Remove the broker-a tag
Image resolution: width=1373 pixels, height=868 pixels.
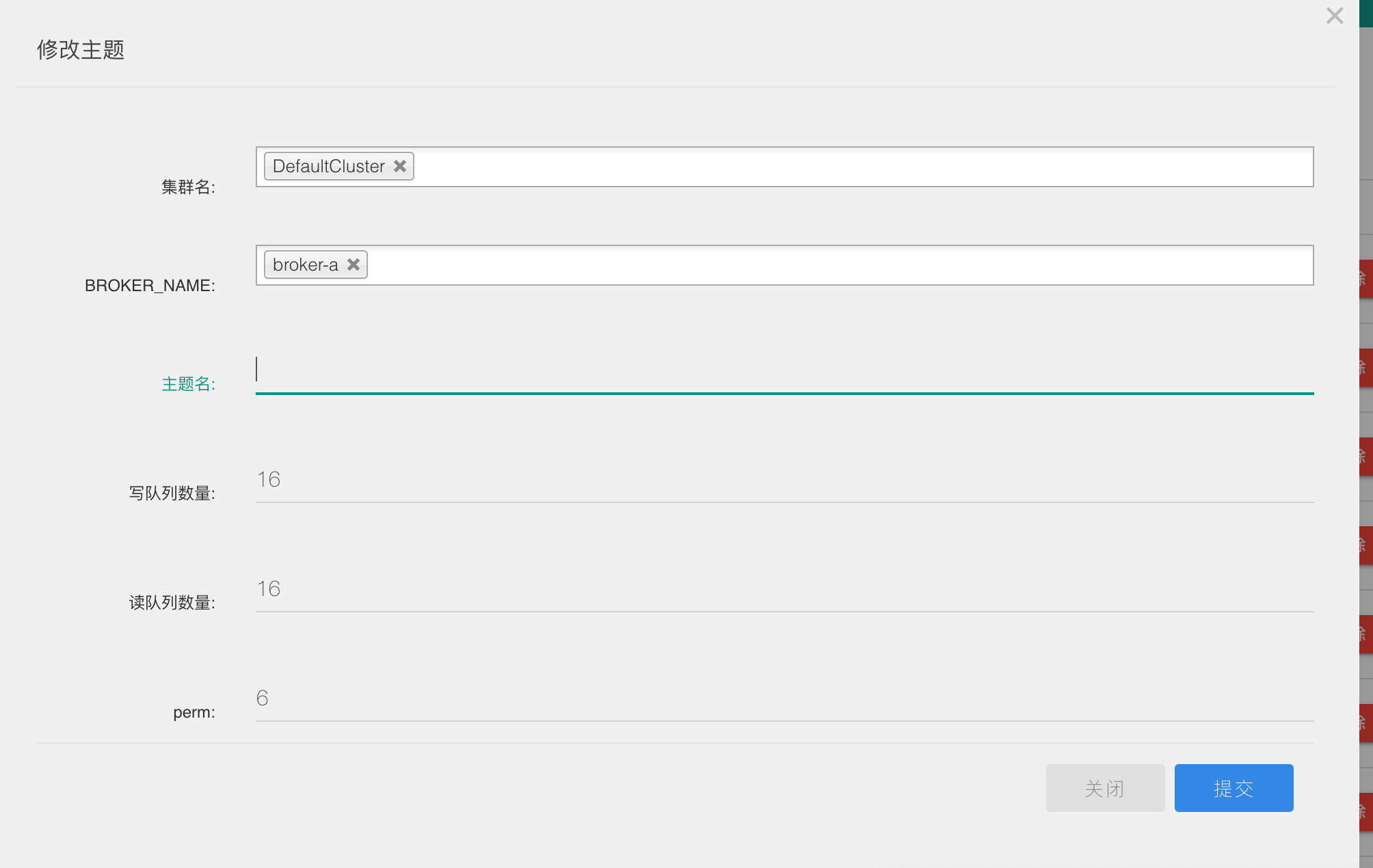pos(354,265)
